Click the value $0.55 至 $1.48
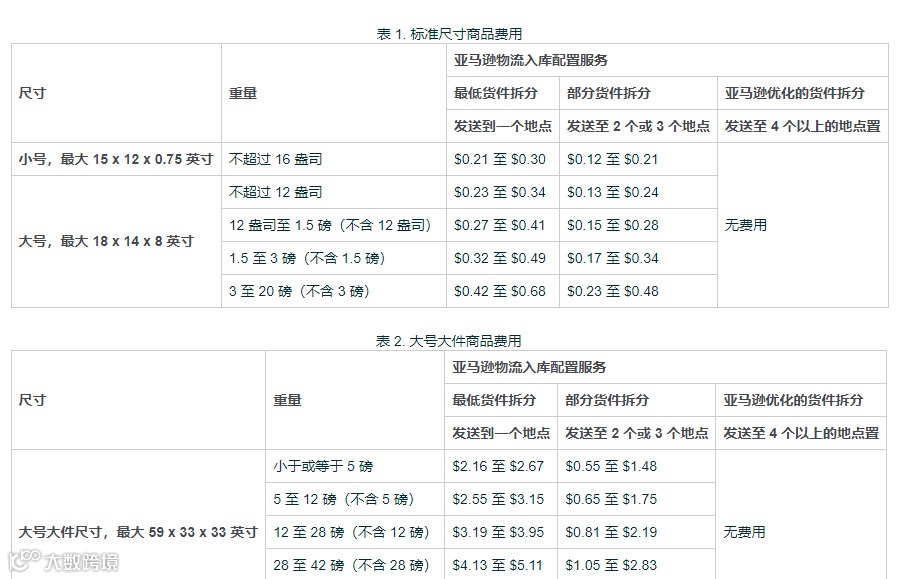The height and width of the screenshot is (579, 909). [611, 467]
